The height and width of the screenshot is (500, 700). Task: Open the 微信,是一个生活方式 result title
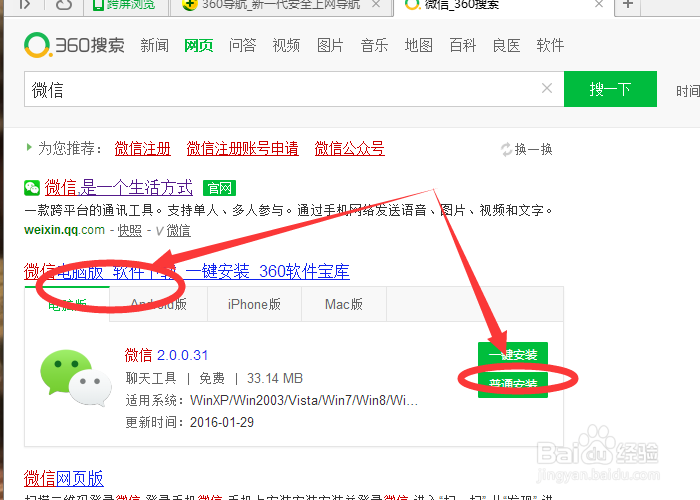(x=119, y=188)
